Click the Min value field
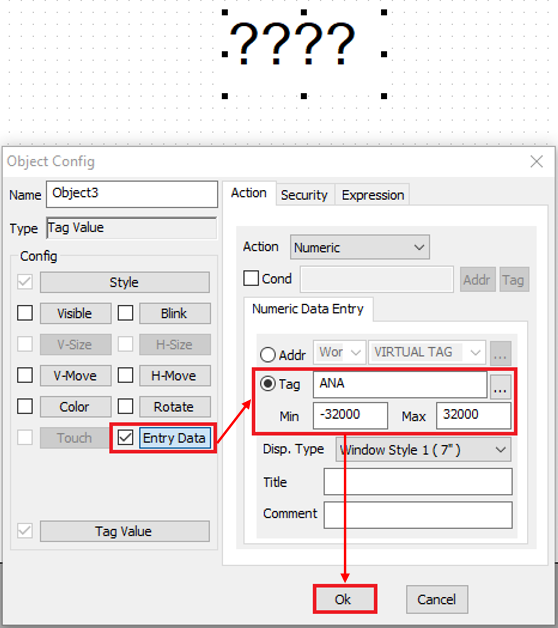 (x=350, y=415)
